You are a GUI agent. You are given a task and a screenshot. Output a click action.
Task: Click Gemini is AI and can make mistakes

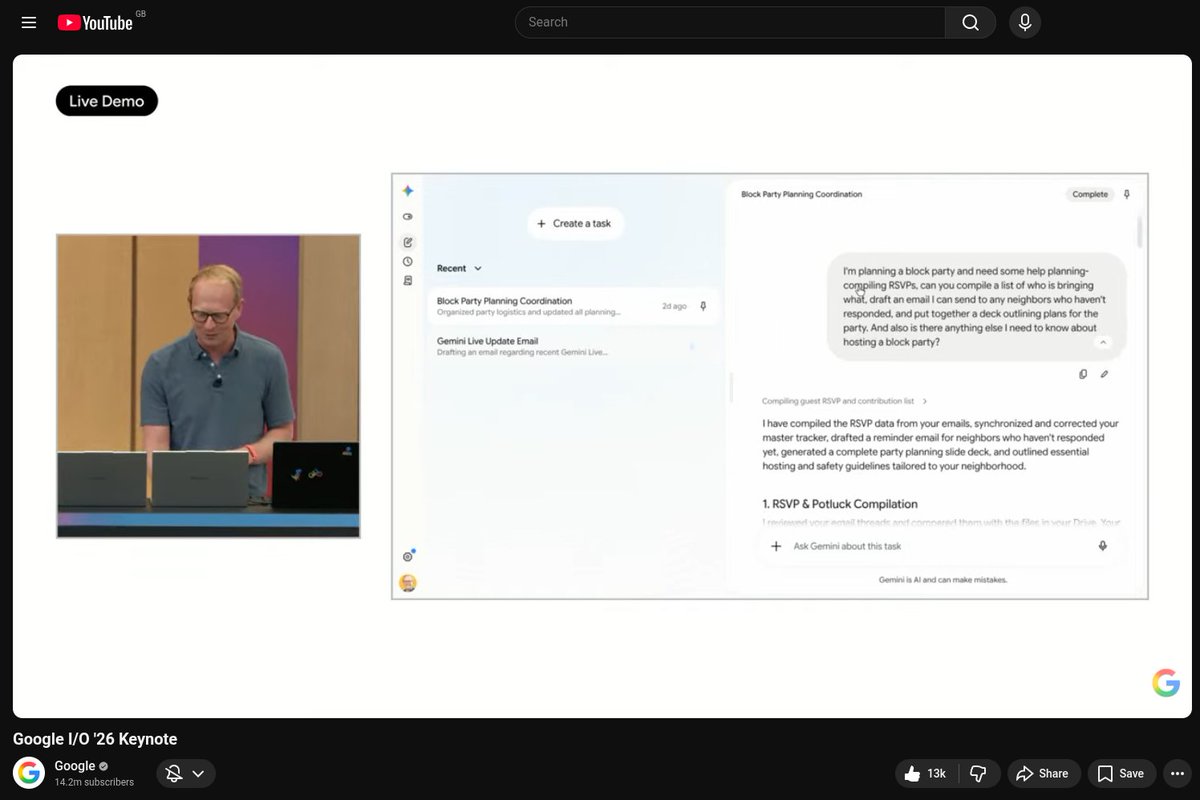coord(943,580)
